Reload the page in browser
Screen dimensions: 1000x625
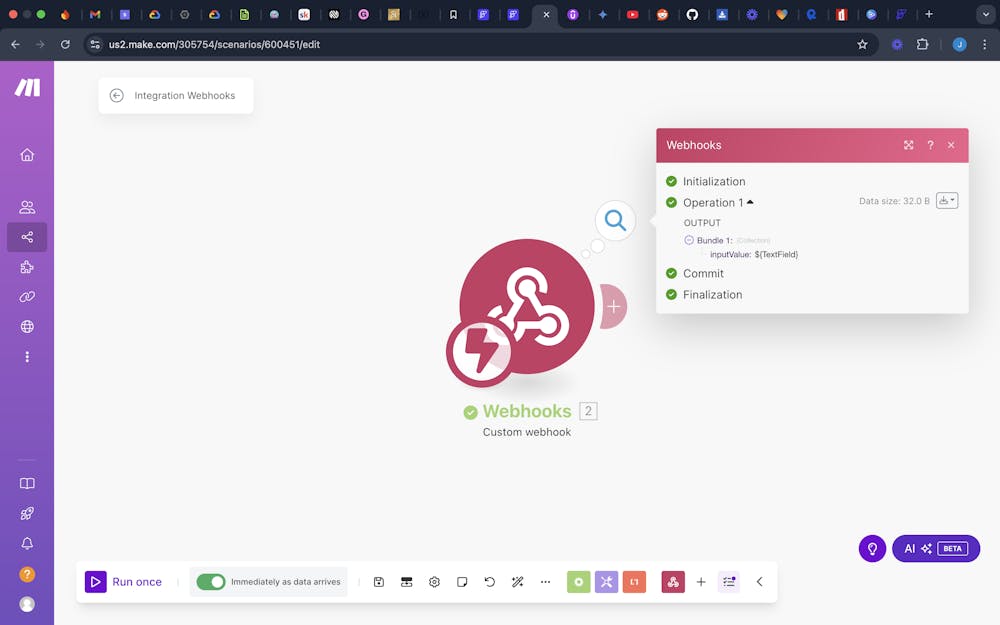(65, 45)
